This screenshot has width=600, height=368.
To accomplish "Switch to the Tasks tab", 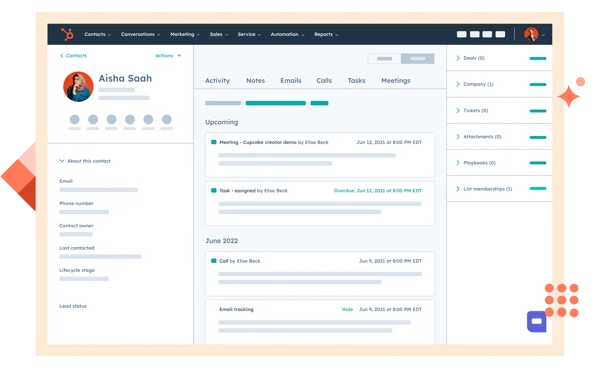I will (x=356, y=81).
